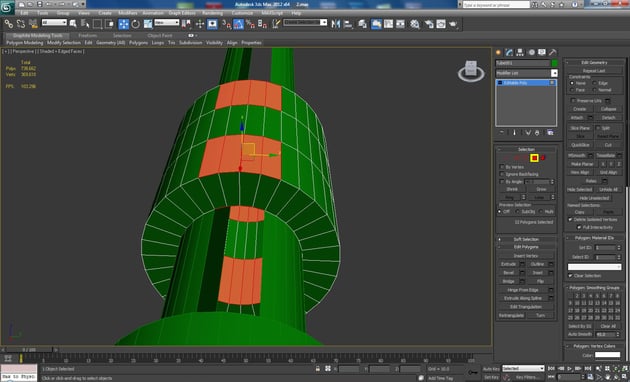
Task: Click the Unlink Selection icon
Action: [x=20, y=24]
